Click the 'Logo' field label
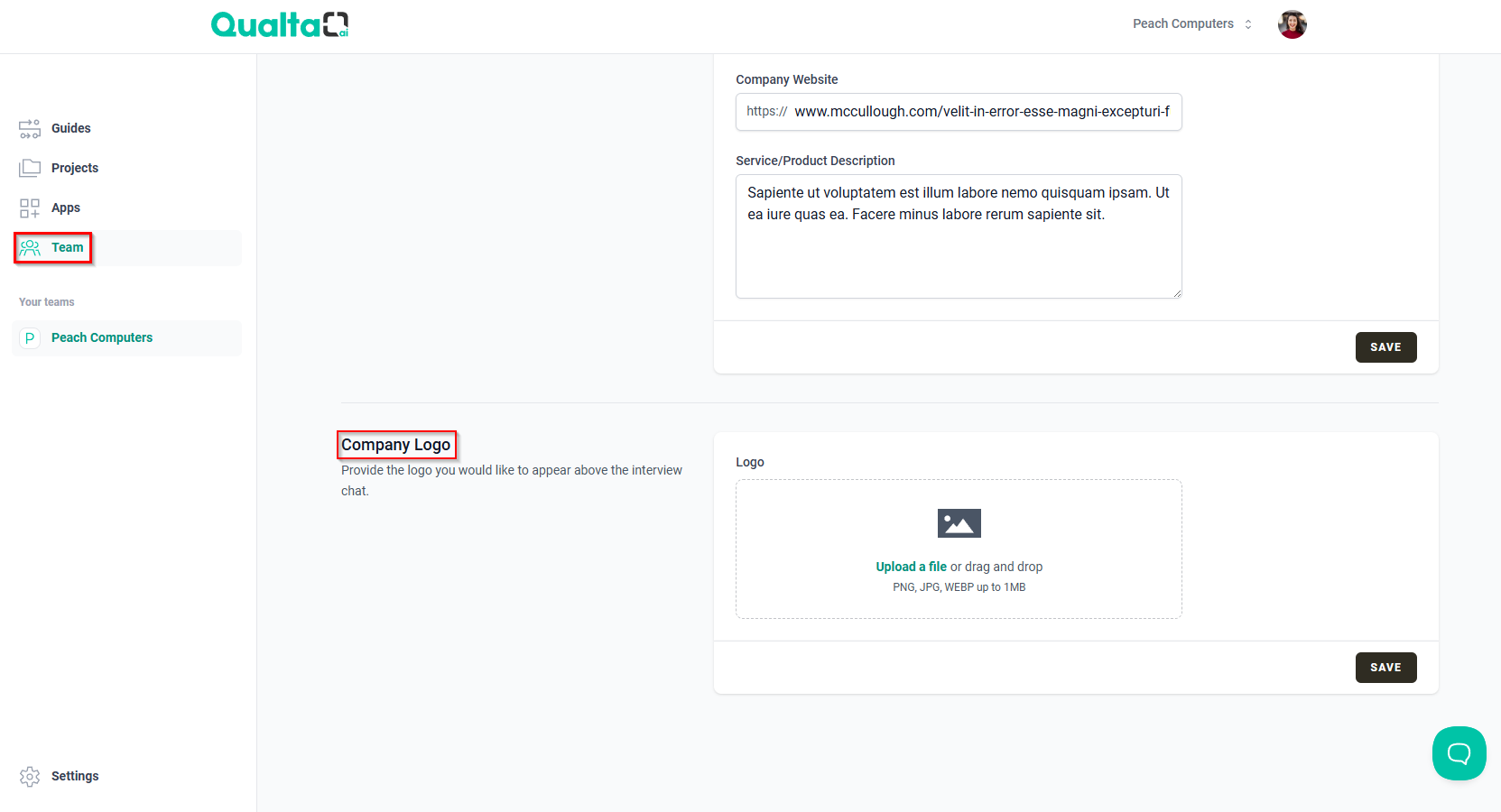 pyautogui.click(x=750, y=462)
